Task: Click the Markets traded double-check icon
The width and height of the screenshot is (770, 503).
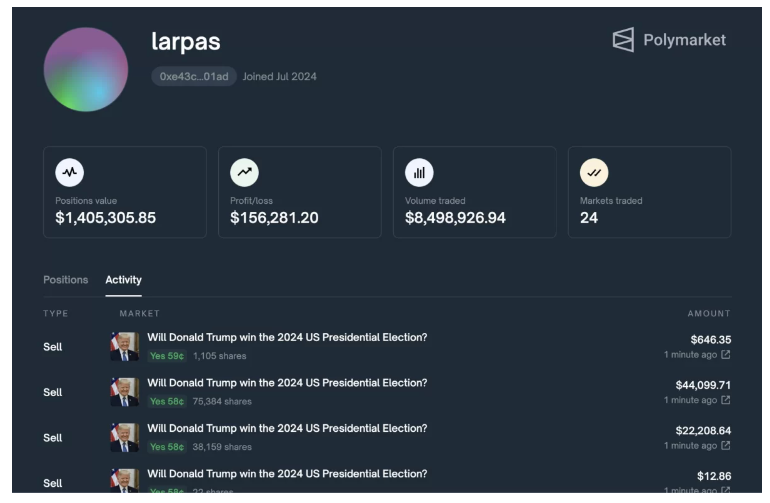Action: click(x=594, y=172)
